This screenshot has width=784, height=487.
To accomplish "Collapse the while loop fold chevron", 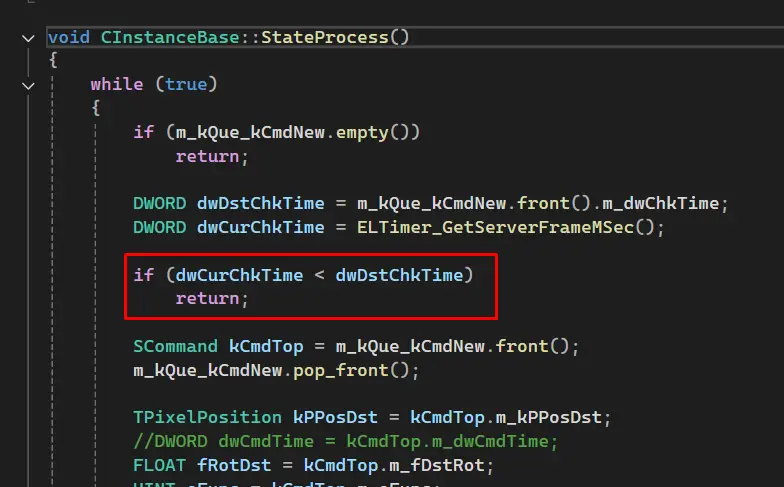I will click(27, 85).
